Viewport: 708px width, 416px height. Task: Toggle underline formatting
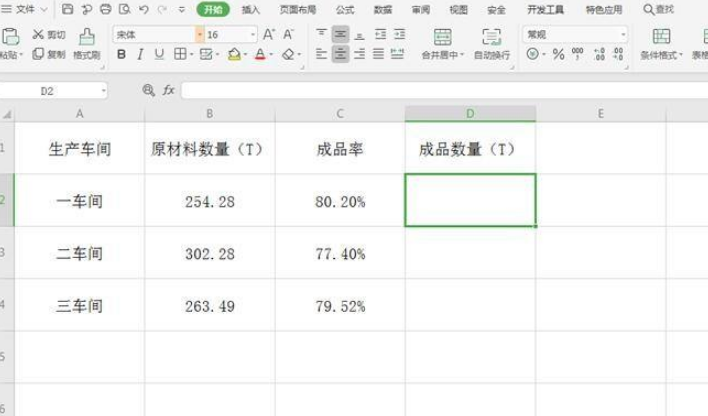[159, 54]
